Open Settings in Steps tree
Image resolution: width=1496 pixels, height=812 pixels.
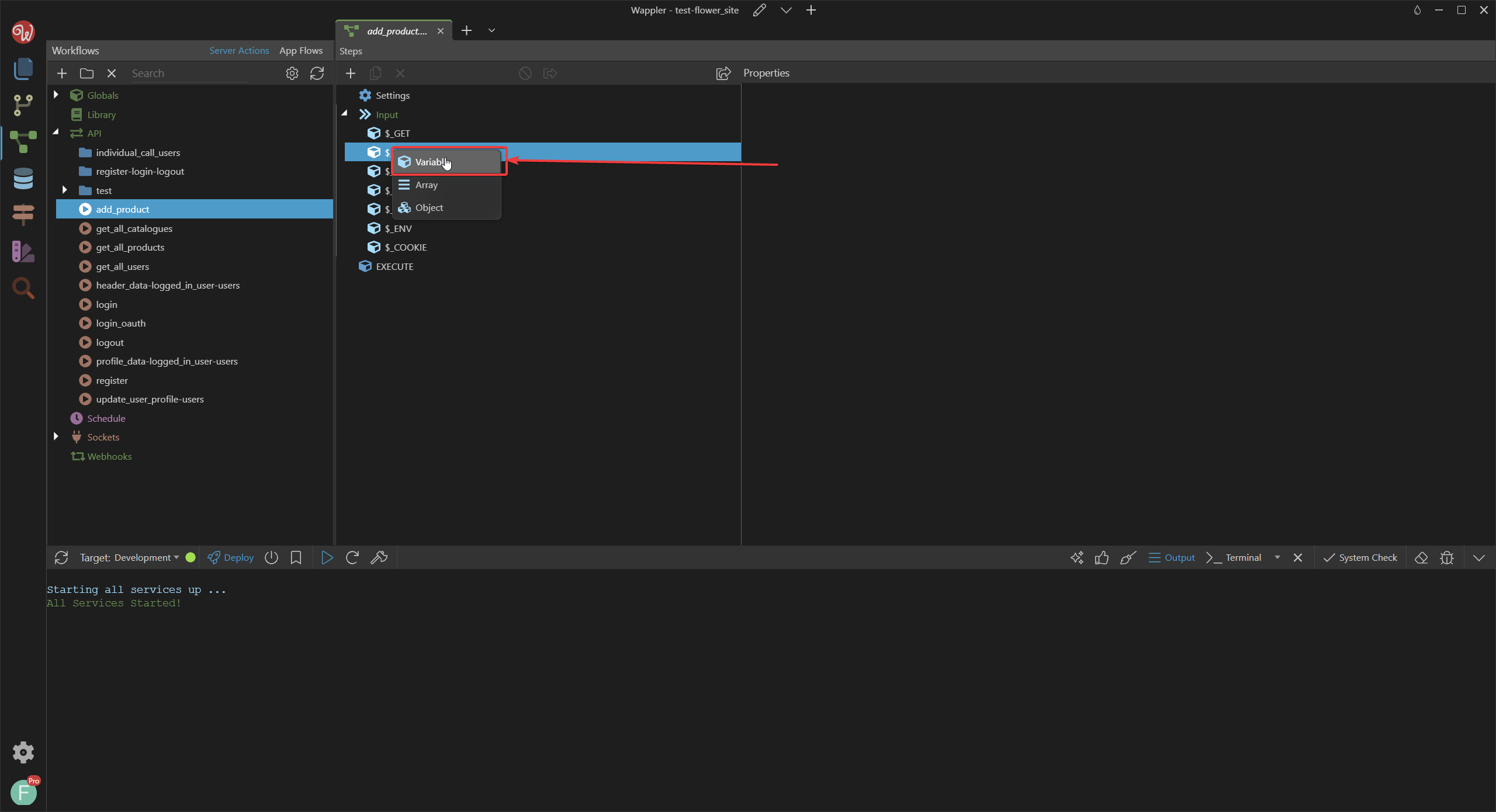392,95
